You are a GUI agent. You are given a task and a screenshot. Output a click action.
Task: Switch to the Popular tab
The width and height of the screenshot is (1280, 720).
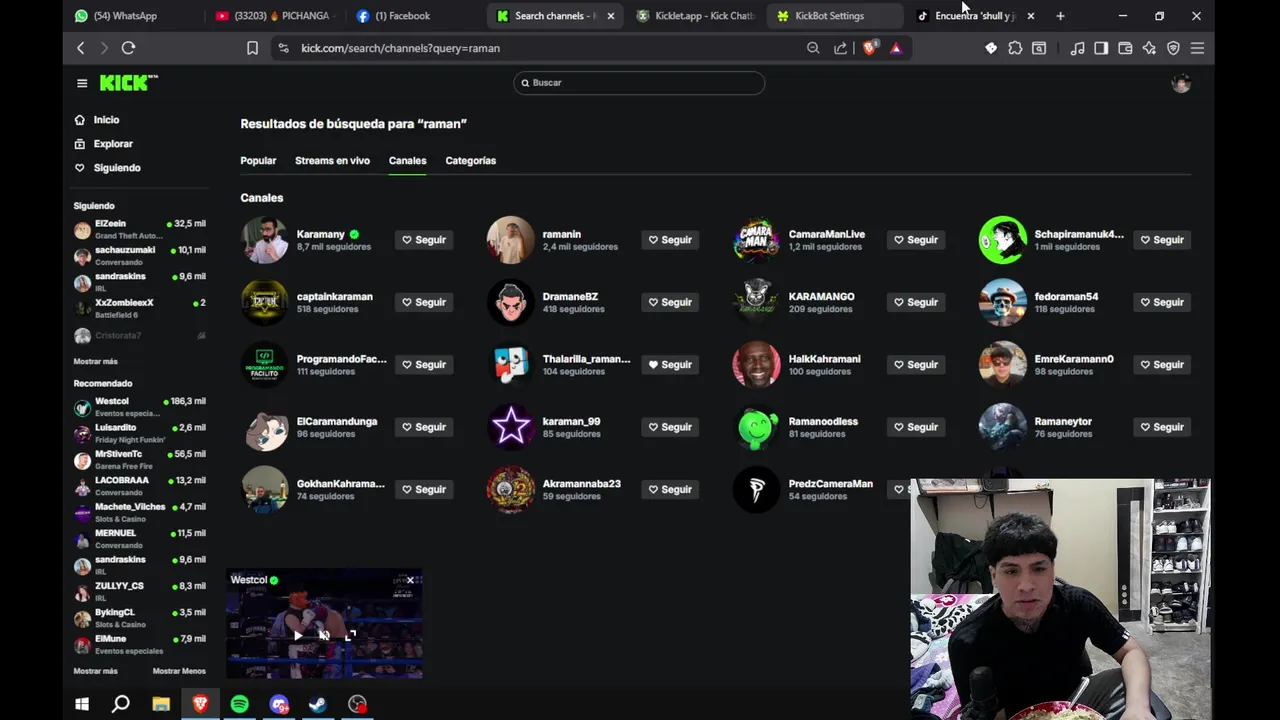(258, 160)
